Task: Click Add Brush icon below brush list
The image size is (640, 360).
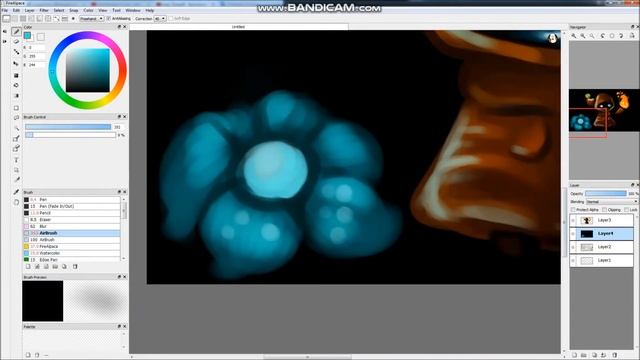Action: tap(28, 267)
